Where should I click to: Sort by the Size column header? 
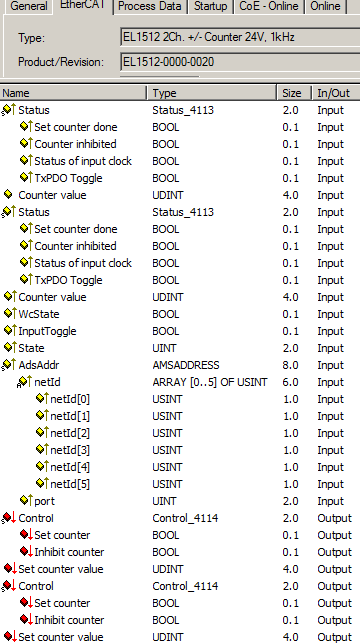(294, 93)
